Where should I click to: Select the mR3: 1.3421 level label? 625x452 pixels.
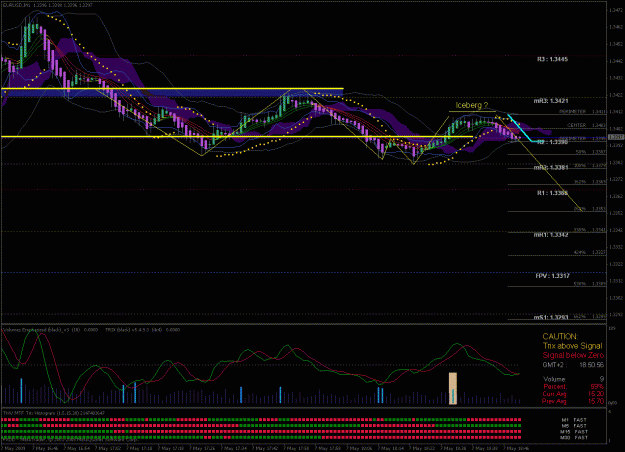point(551,101)
